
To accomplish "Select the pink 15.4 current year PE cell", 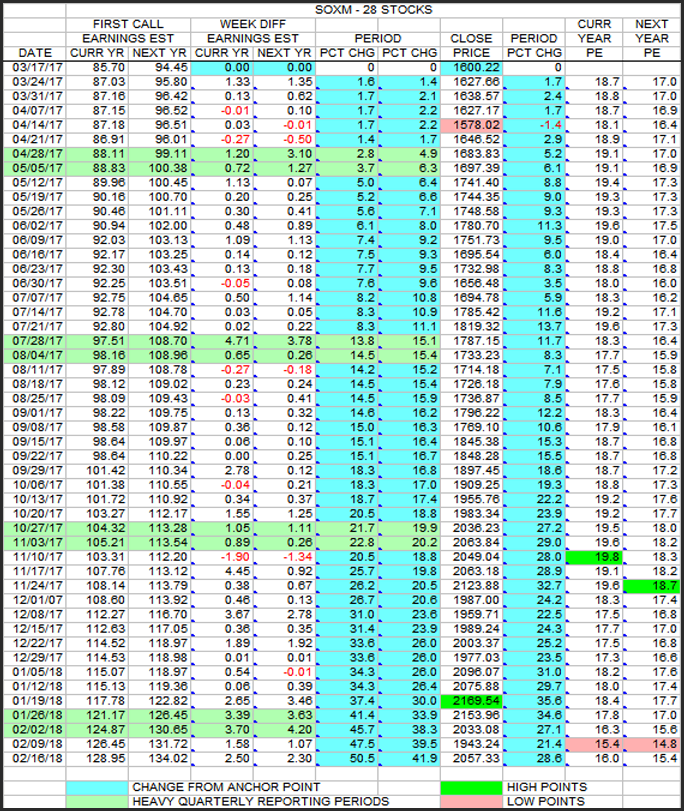I will point(594,744).
